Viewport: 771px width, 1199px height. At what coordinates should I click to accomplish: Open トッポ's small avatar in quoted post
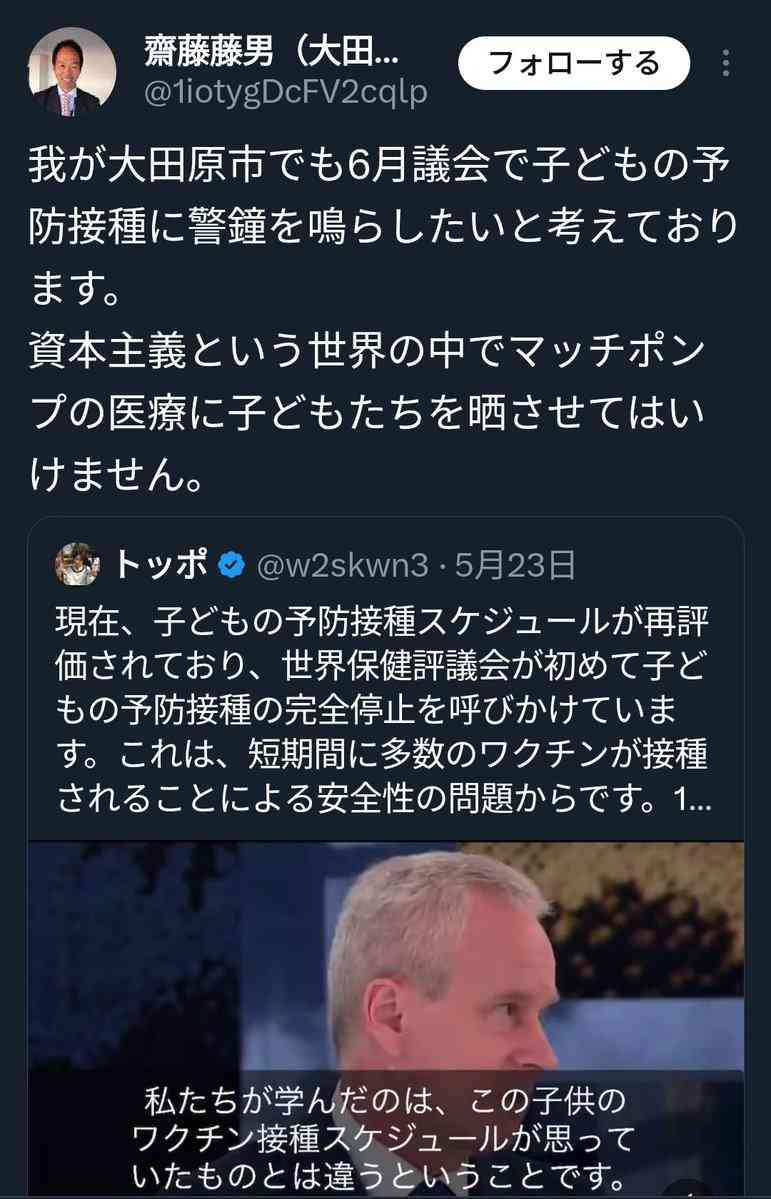(77, 565)
